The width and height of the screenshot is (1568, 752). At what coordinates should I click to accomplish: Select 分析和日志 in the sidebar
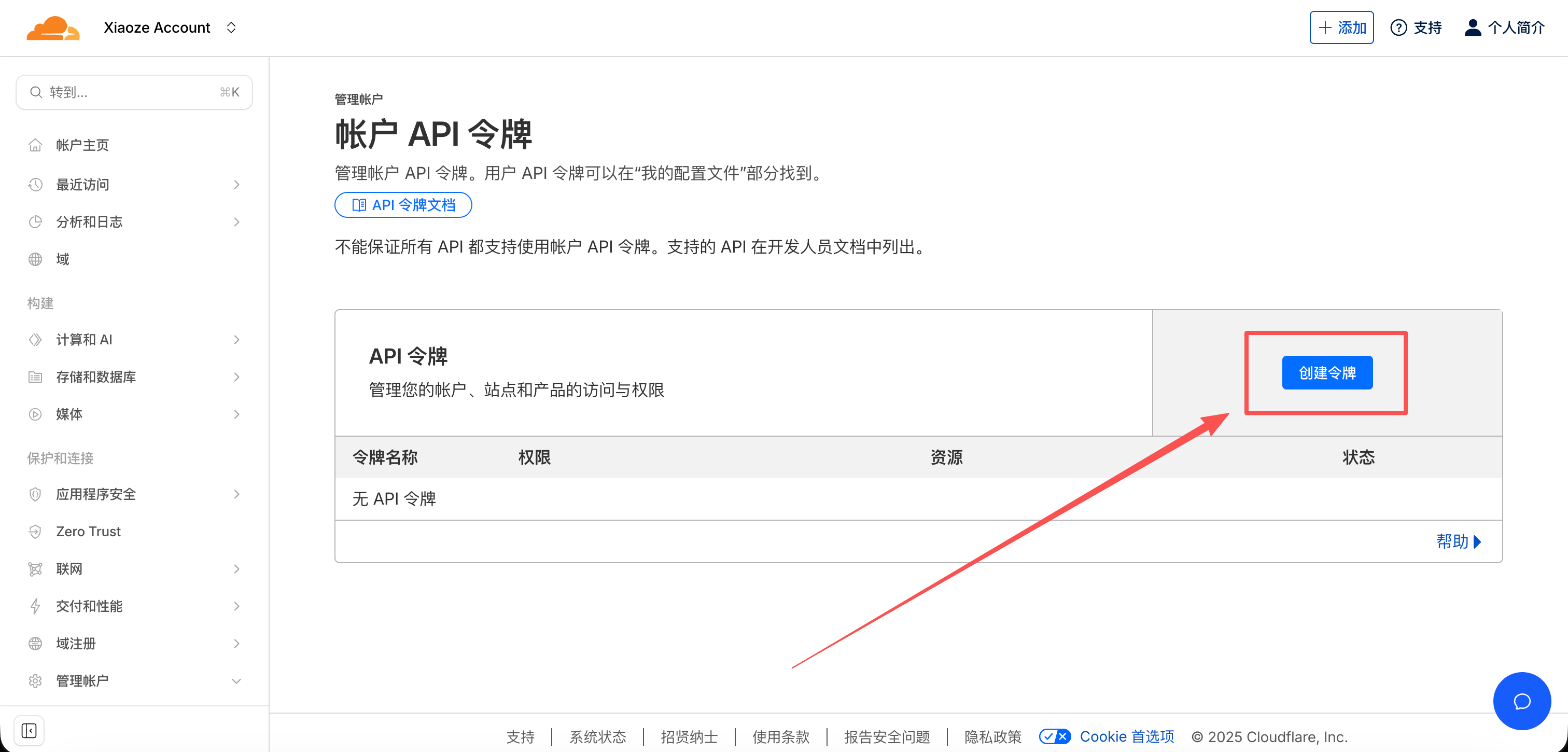[x=90, y=221]
